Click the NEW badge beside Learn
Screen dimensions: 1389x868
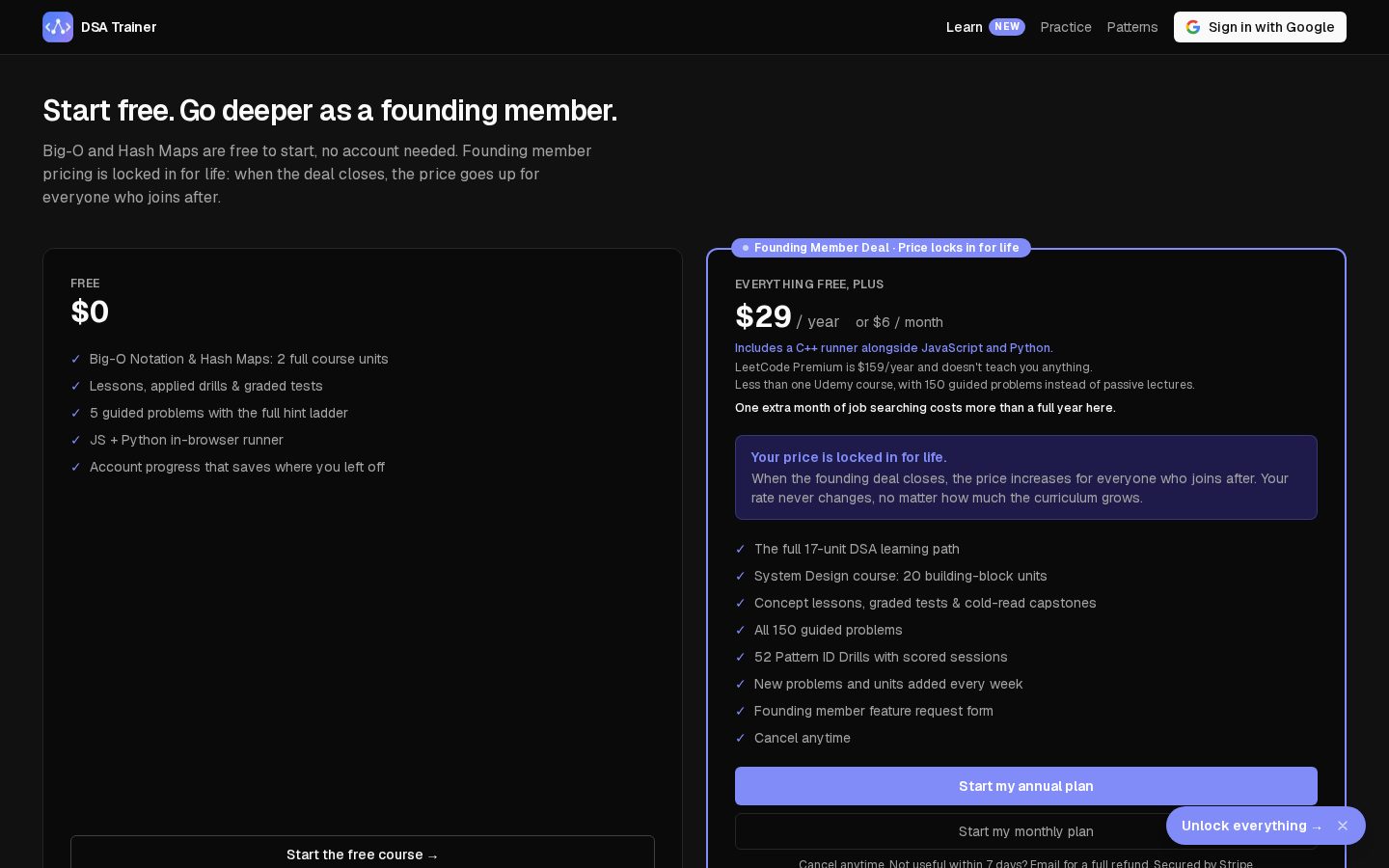1007,27
